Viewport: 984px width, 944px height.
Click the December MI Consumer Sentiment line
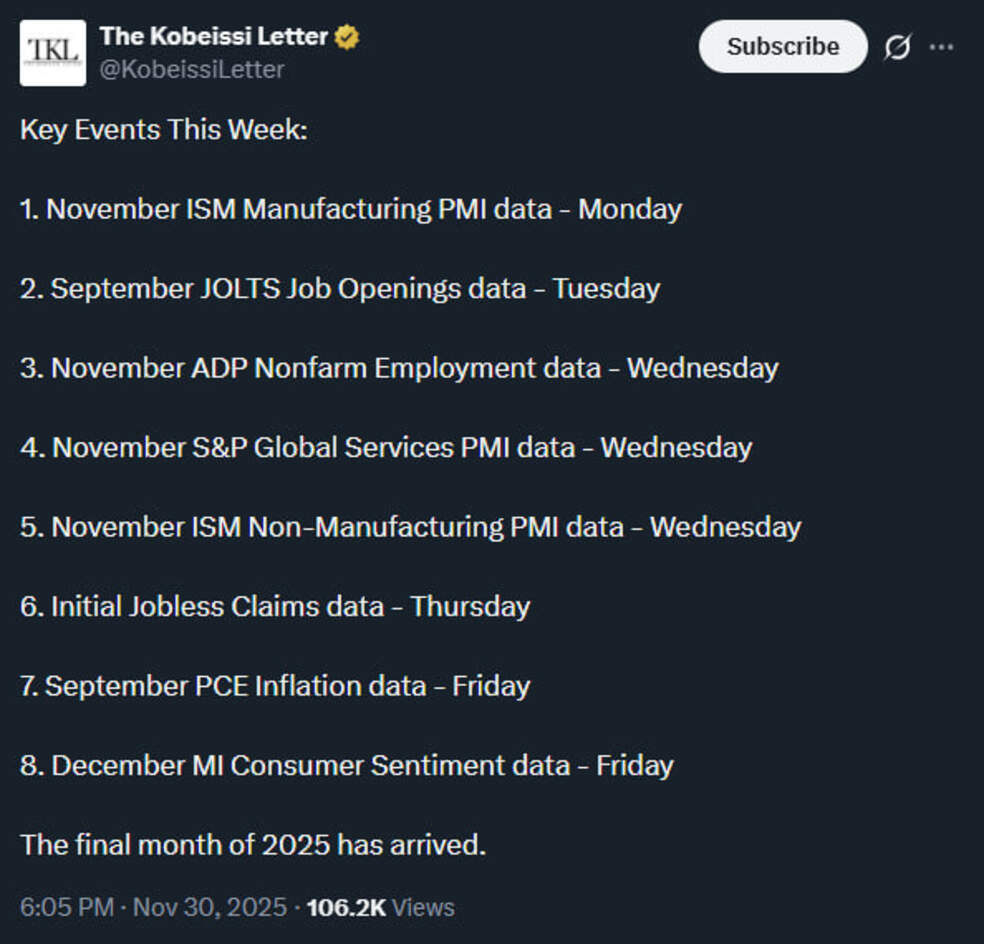(x=346, y=765)
